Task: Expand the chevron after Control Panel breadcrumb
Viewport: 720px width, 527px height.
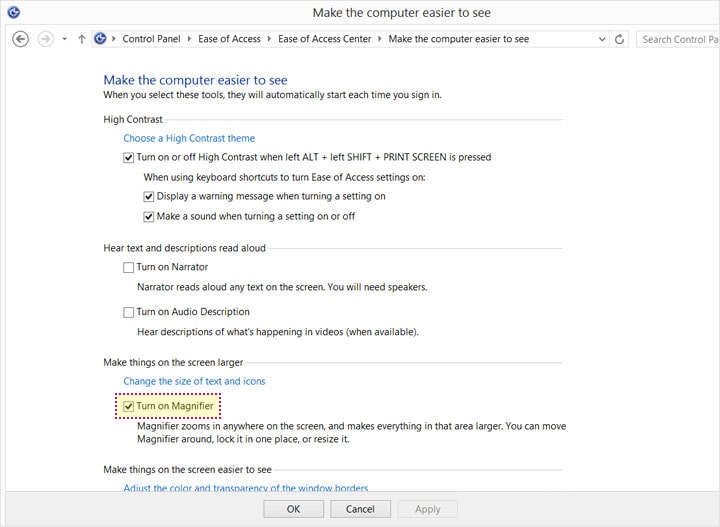Action: point(189,39)
